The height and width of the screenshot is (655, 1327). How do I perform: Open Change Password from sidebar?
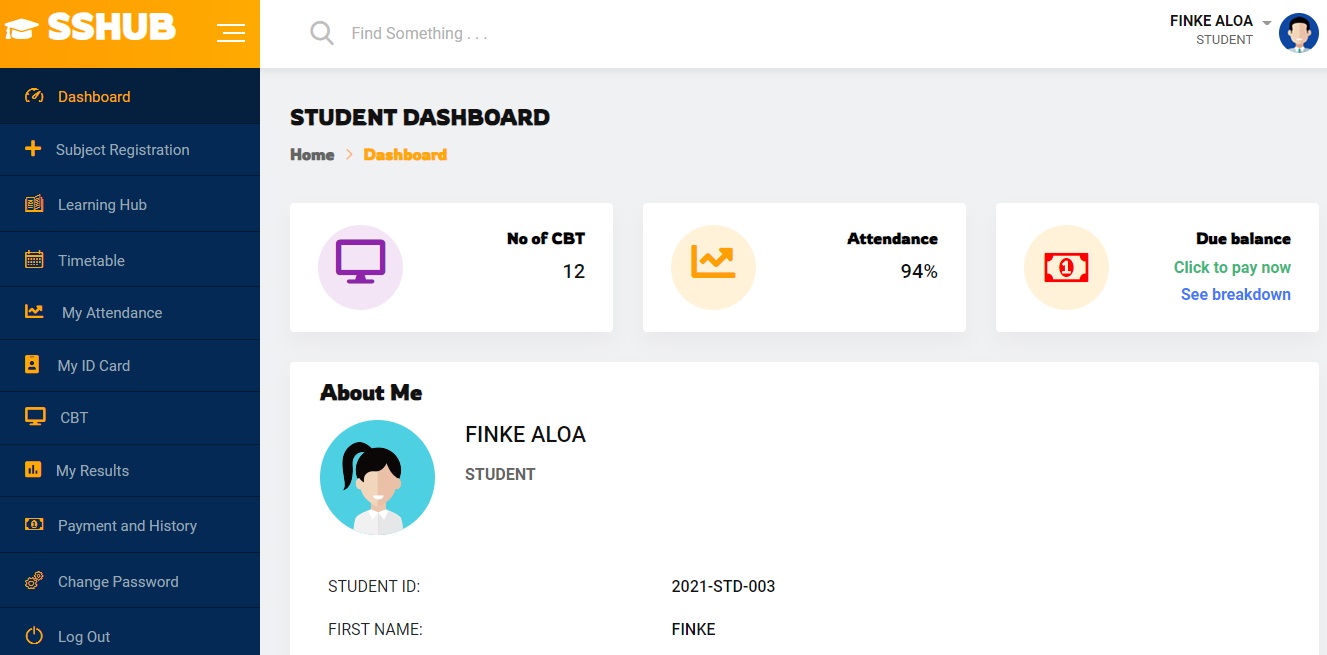coord(117,582)
